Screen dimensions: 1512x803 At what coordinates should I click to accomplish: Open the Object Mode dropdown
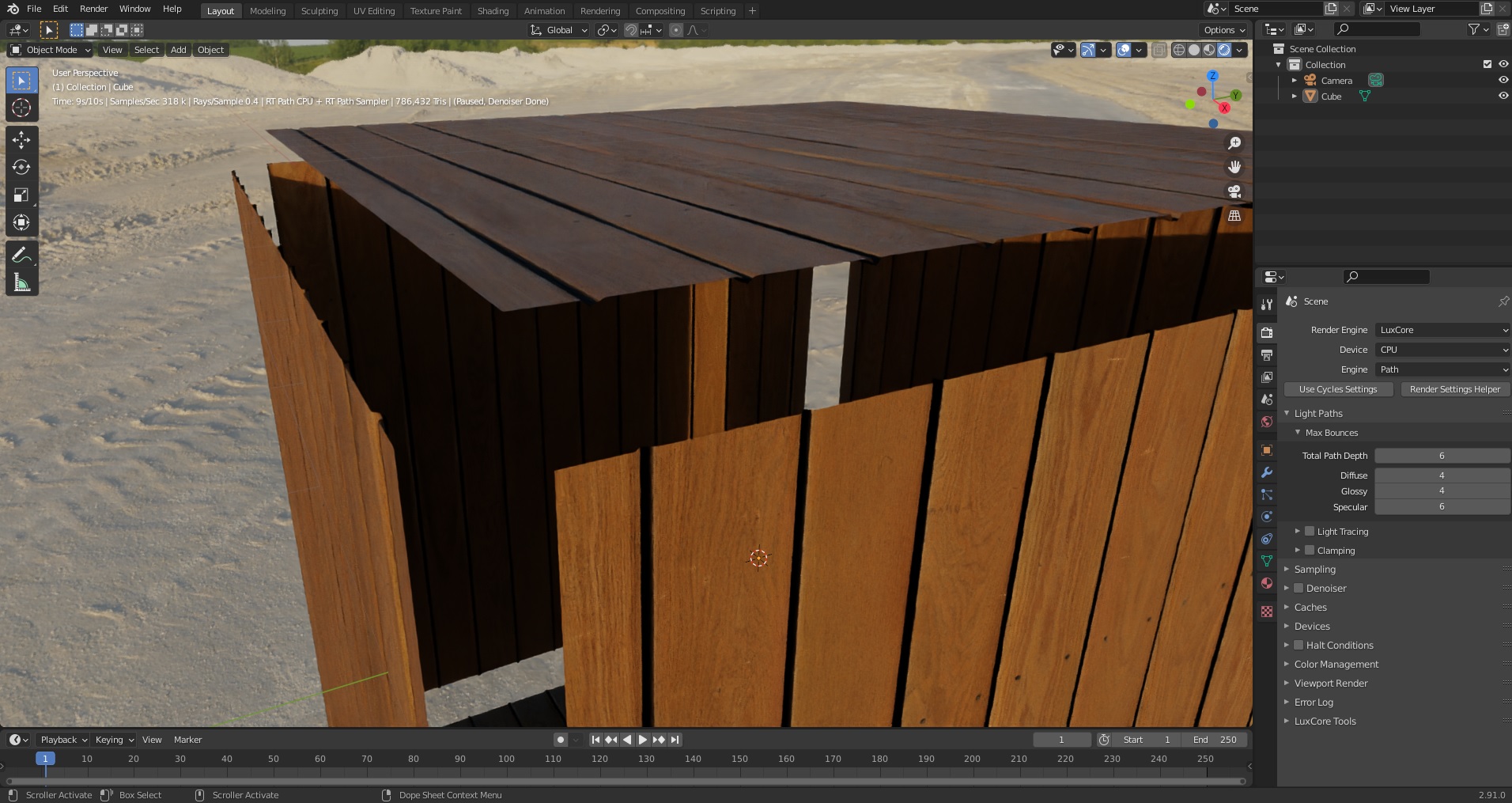tap(51, 50)
